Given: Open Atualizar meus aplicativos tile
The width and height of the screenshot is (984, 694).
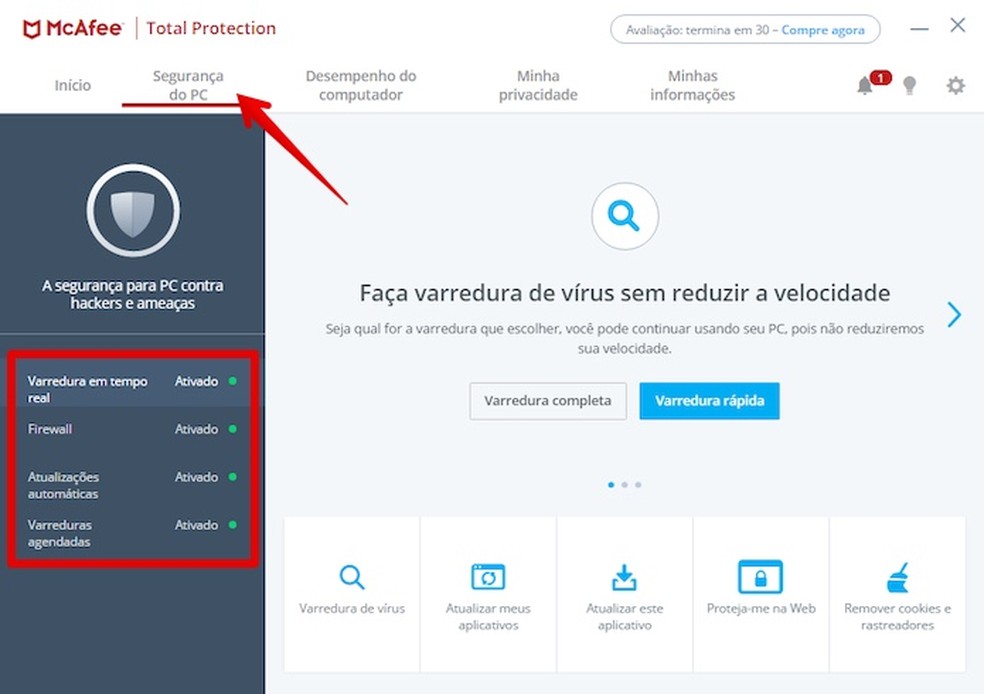Looking at the screenshot, I should click(488, 594).
